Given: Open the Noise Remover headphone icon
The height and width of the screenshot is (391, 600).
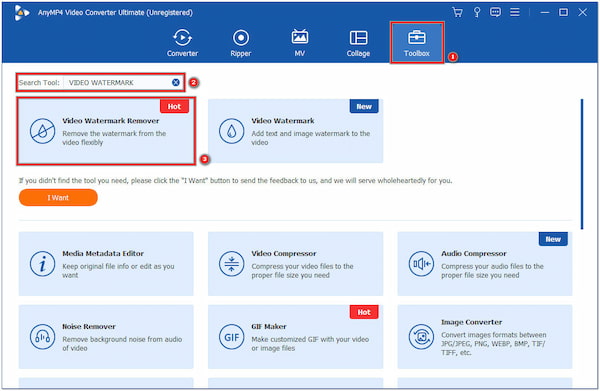Looking at the screenshot, I should click(42, 337).
